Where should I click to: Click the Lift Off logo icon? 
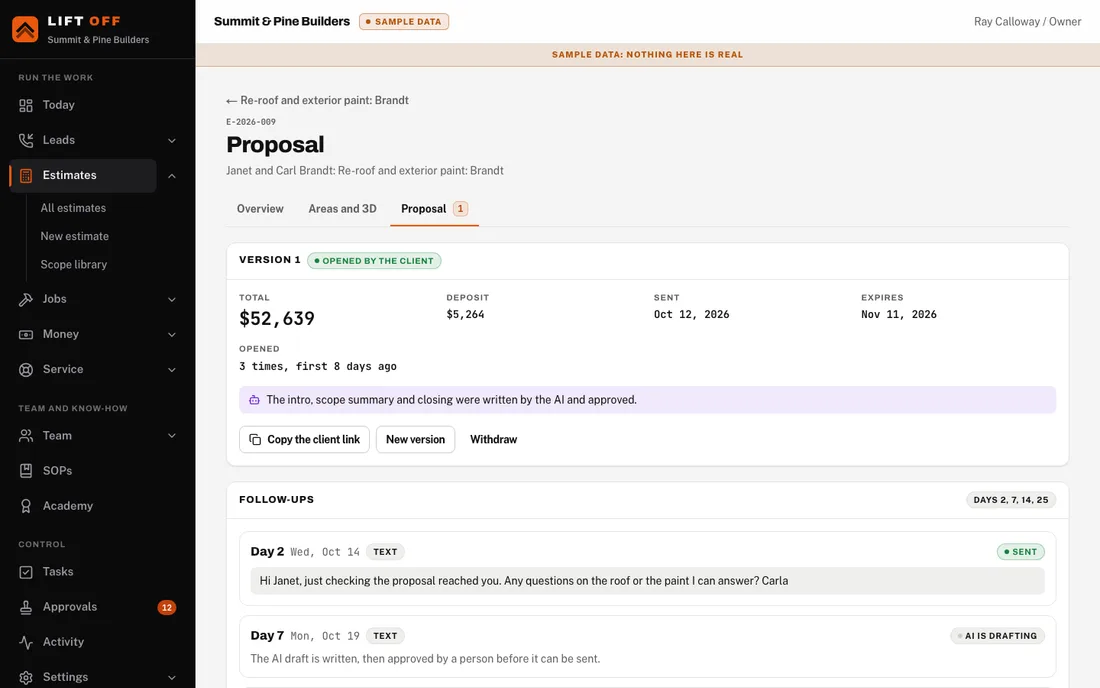point(25,29)
